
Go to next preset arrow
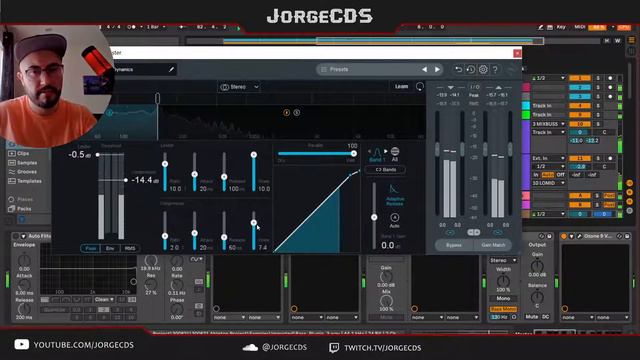coord(437,69)
